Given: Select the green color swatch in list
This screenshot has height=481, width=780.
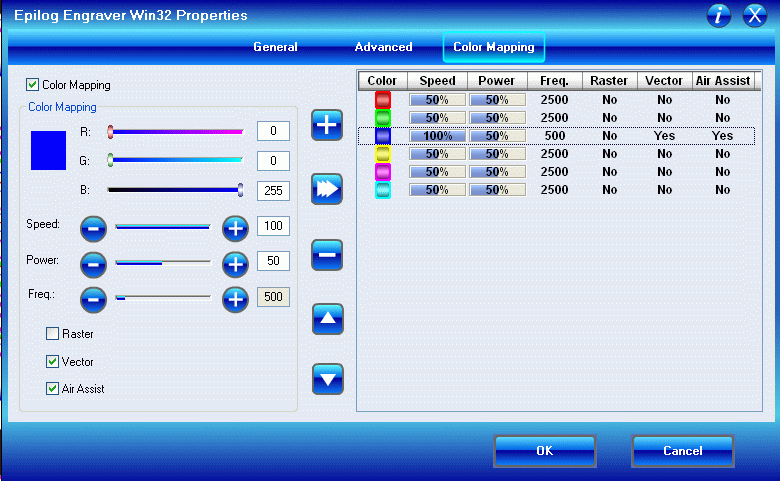Looking at the screenshot, I should click(x=383, y=118).
